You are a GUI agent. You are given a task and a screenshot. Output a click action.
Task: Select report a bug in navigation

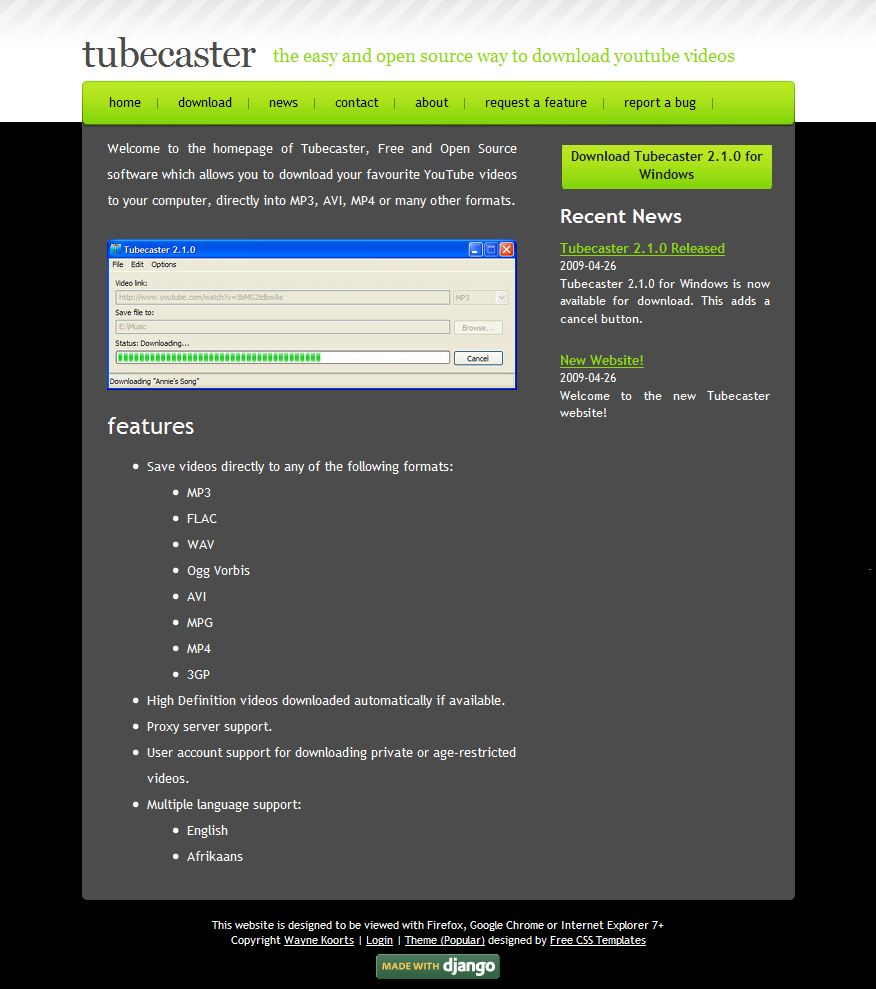pyautogui.click(x=660, y=103)
